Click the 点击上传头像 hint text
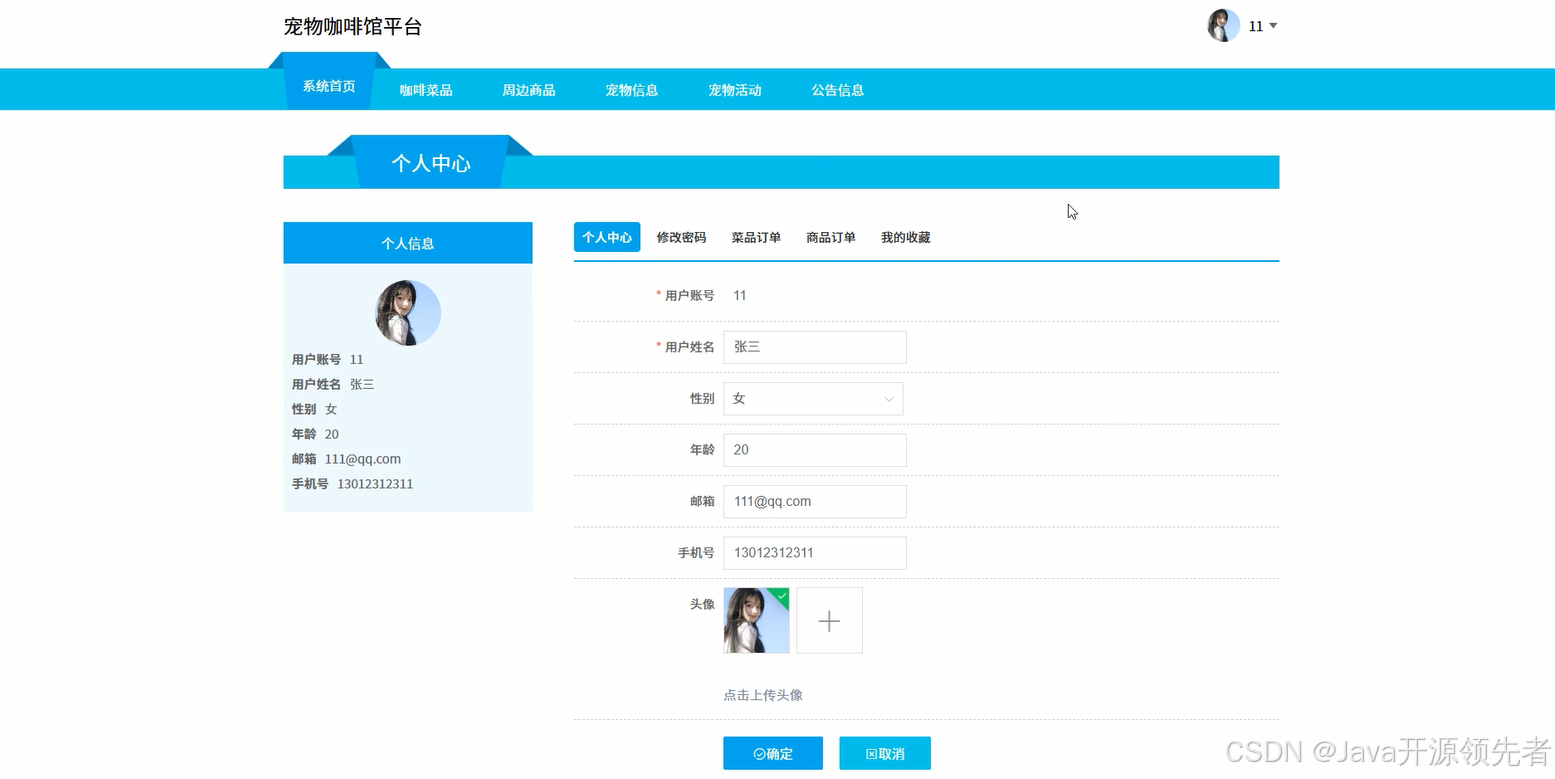This screenshot has height=779, width=1555. [x=763, y=695]
